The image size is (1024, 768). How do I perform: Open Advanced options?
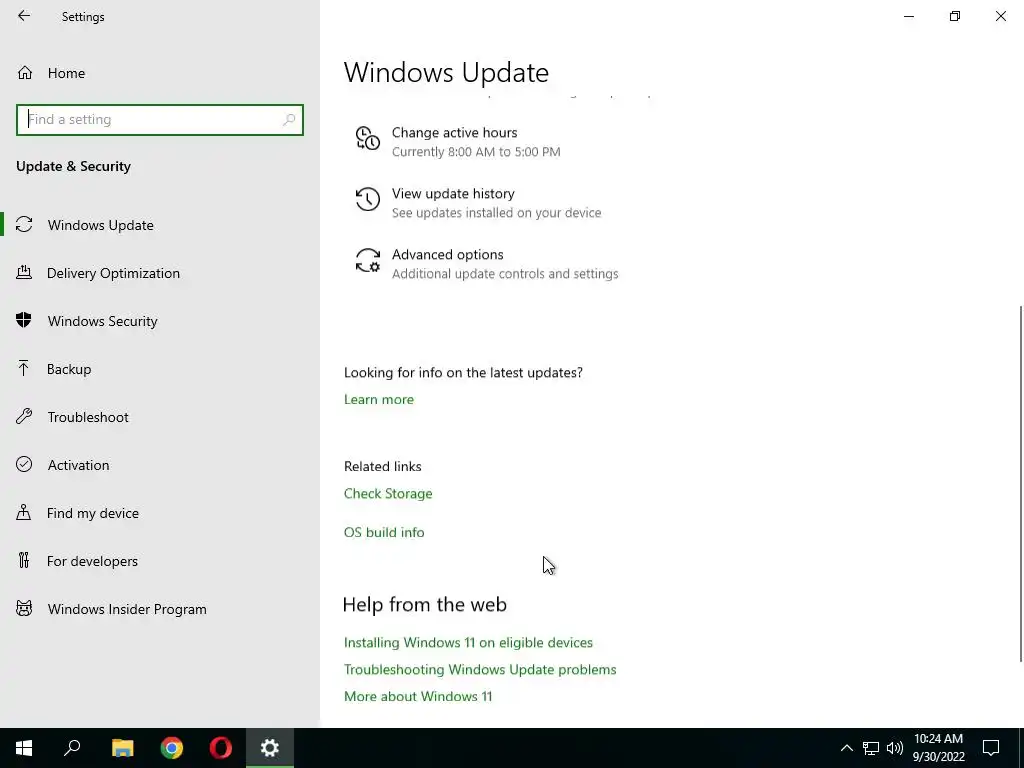(x=447, y=255)
